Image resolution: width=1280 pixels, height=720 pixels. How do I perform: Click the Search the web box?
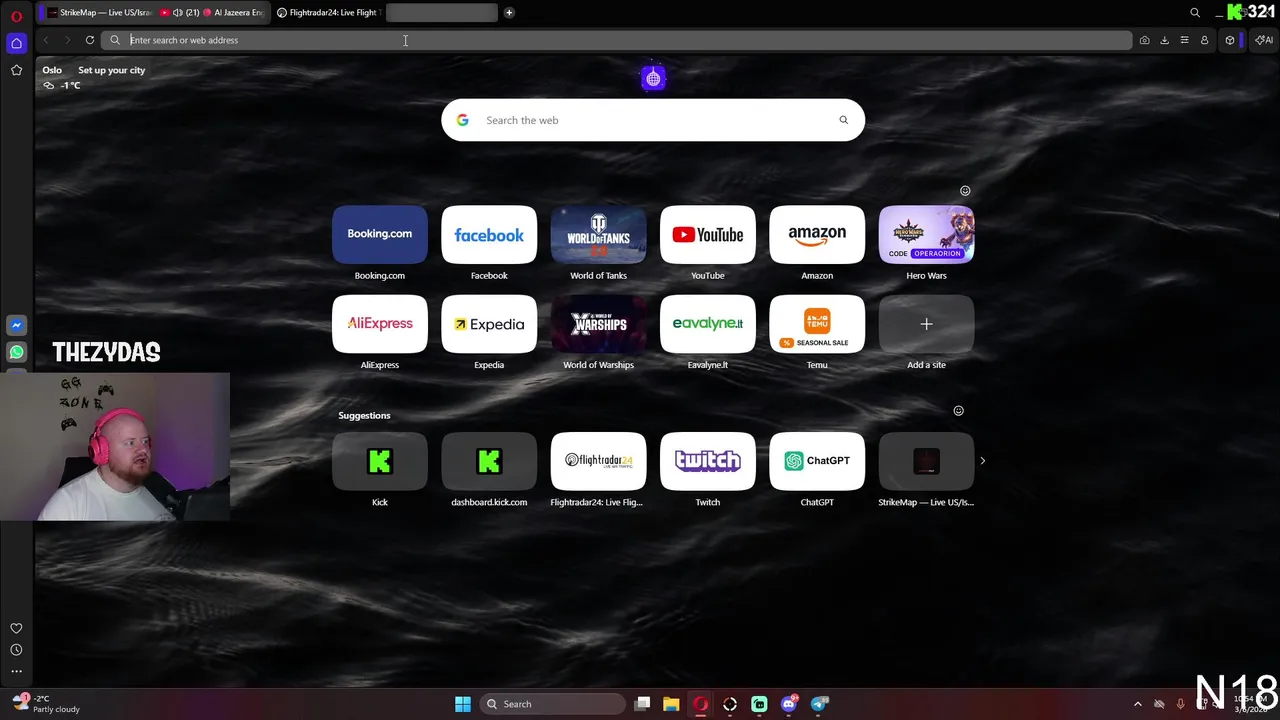click(x=653, y=120)
